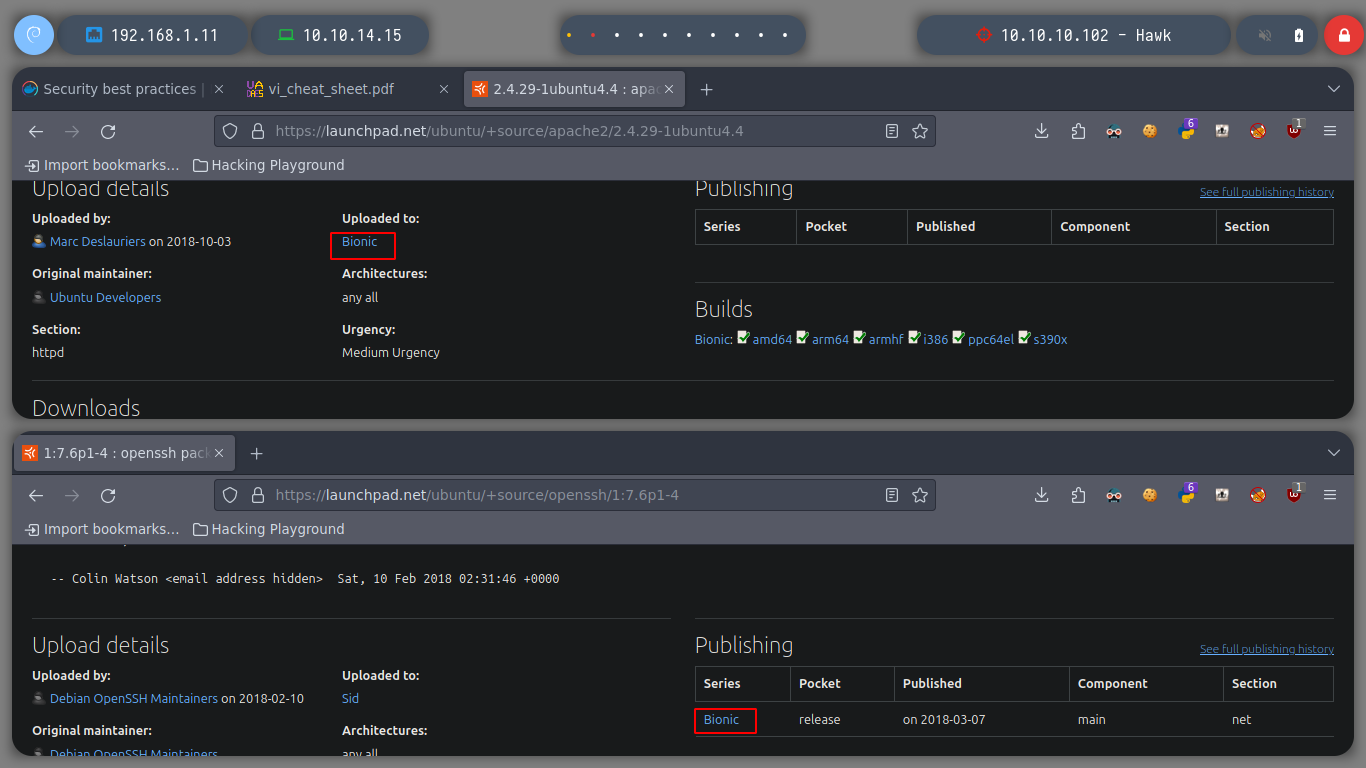Image resolution: width=1366 pixels, height=768 pixels.
Task: Open the cookie extension in apache2 window
Action: coord(1149,131)
